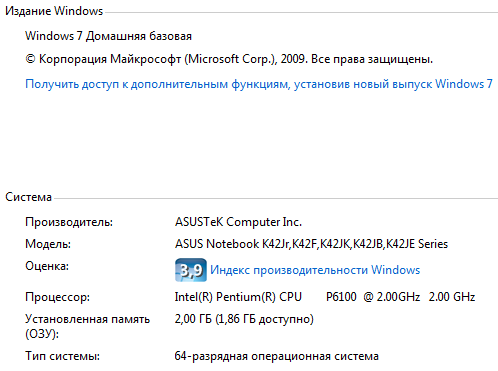Image resolution: width=498 pixels, height=371 pixels.
Task: Select the 64-разрядная операционная система text
Action: [x=277, y=356]
